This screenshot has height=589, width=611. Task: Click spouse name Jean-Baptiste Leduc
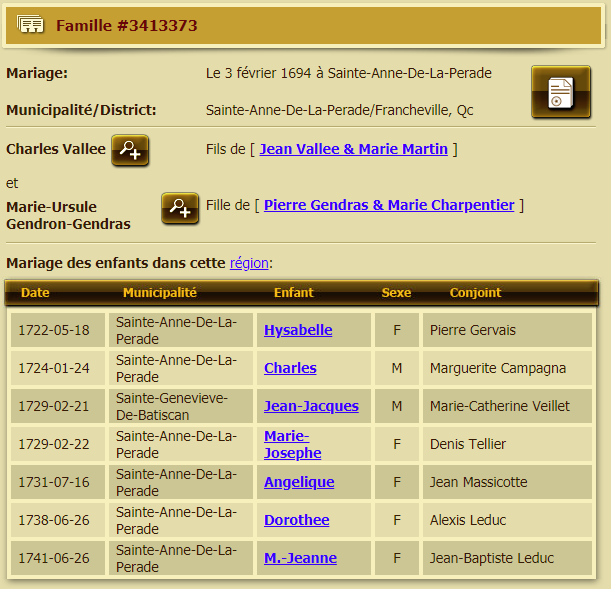492,558
